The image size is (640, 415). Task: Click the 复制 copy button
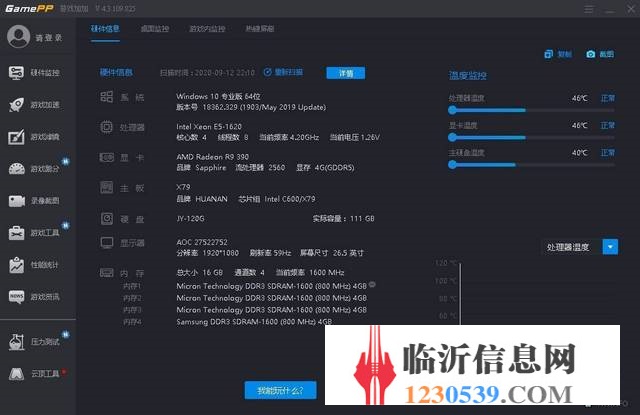tap(558, 54)
